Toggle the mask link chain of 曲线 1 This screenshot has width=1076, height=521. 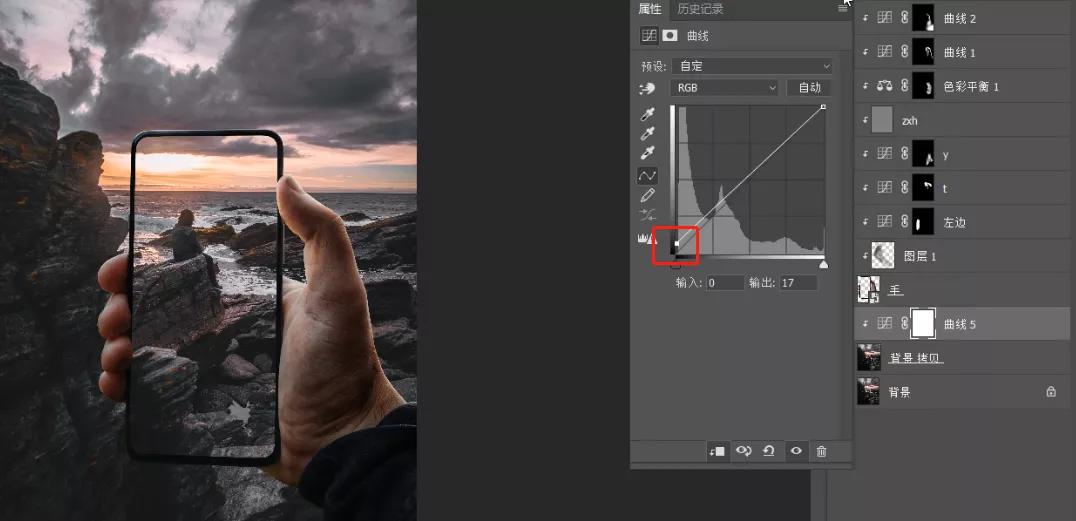pos(904,52)
